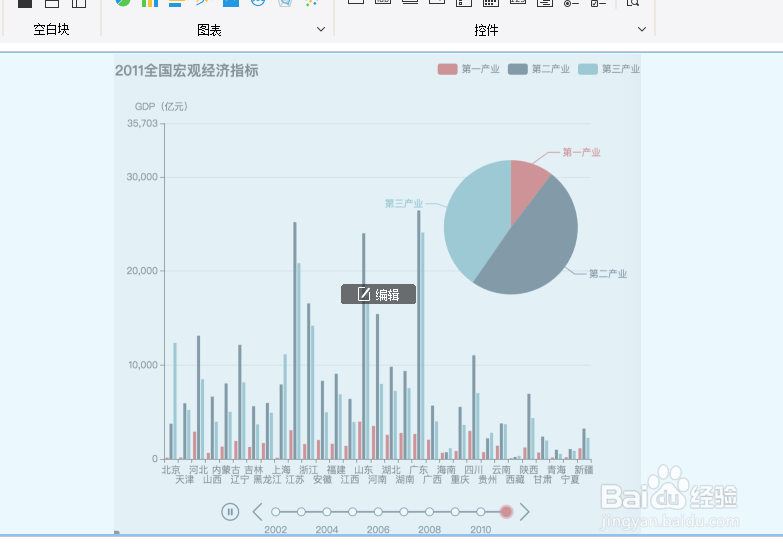The image size is (783, 548).
Task: Click the 天津 x-axis label
Action: click(x=185, y=480)
